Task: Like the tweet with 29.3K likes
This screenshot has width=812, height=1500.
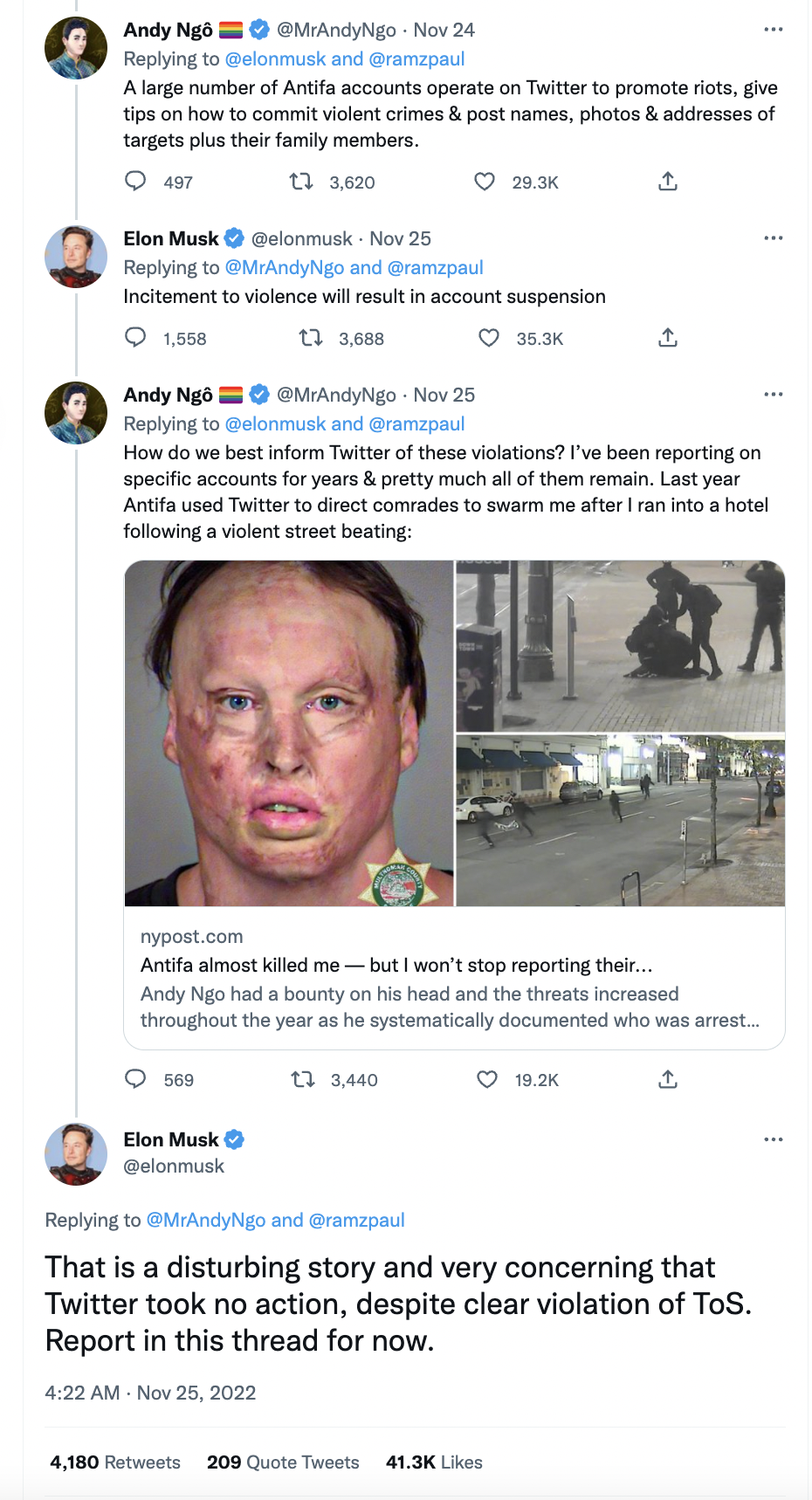Action: [485, 182]
